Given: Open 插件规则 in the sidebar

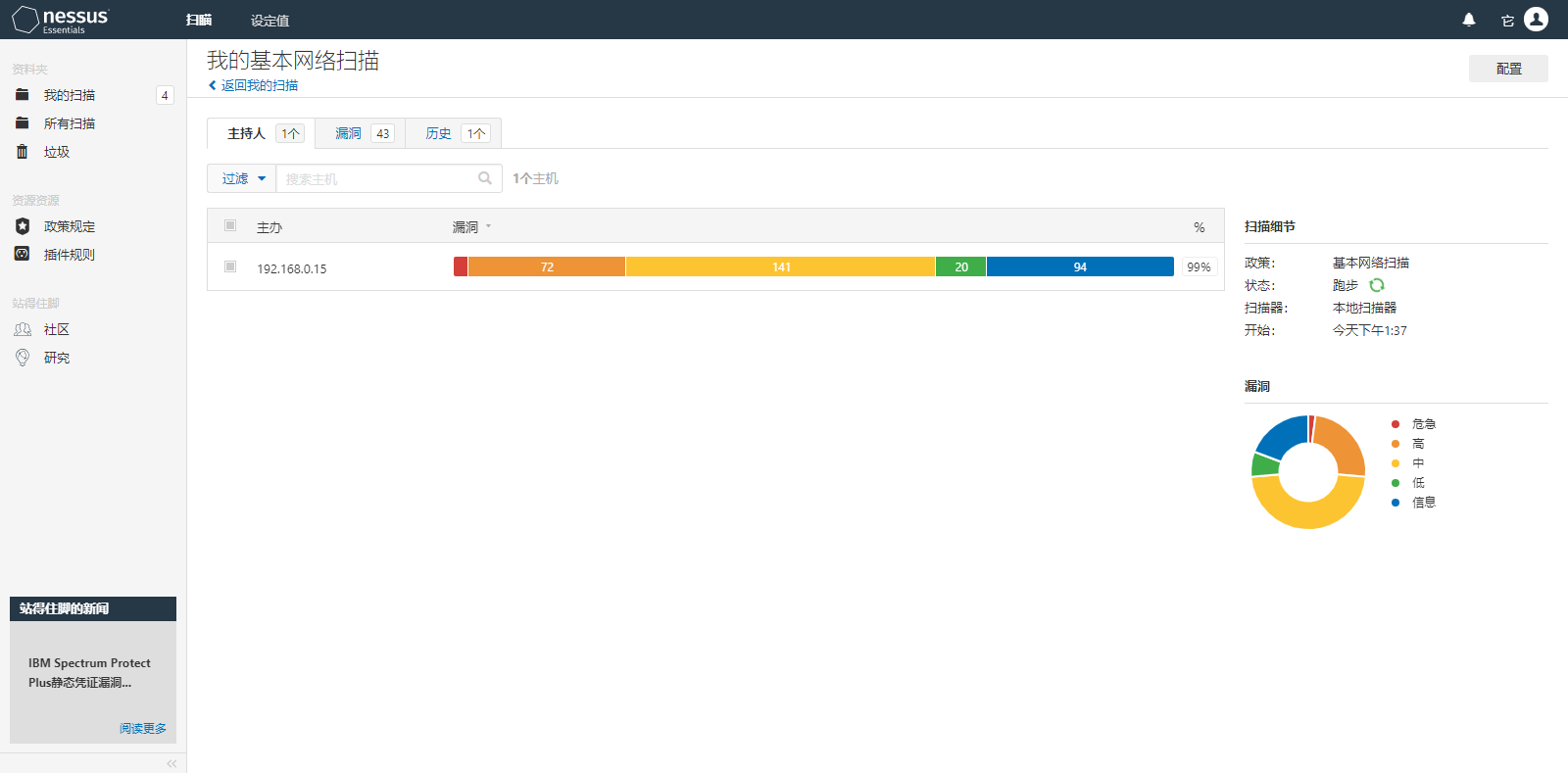Looking at the screenshot, I should tap(70, 255).
